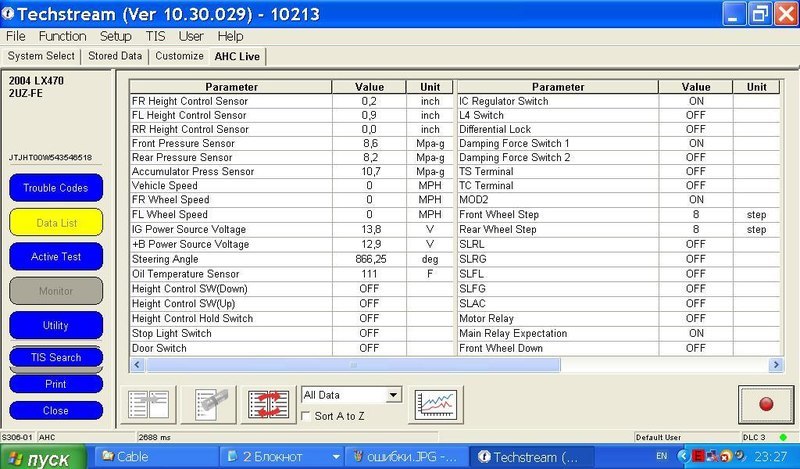Click the list view layout icon
Viewport: 800px width, 469px height.
pos(147,404)
